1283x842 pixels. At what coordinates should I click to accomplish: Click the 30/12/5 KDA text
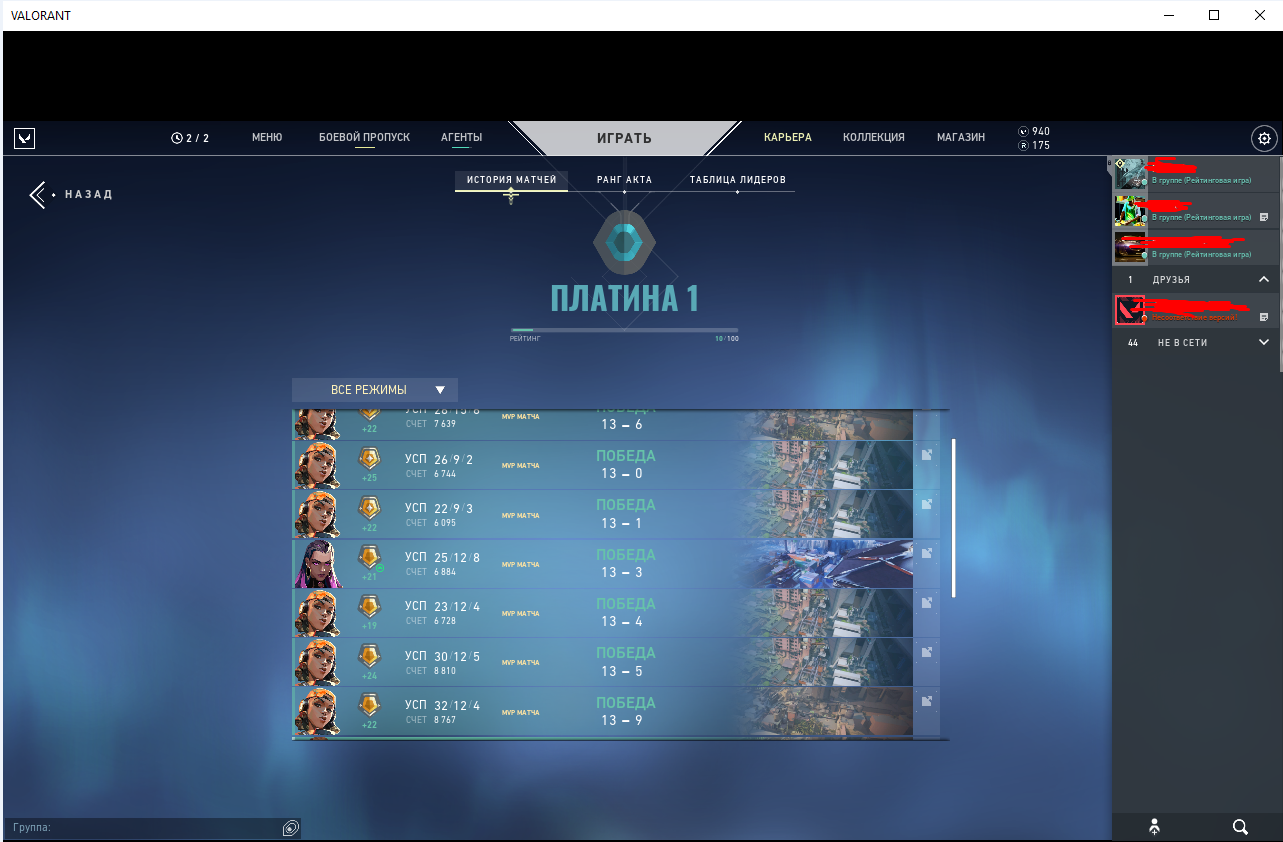[x=457, y=656]
